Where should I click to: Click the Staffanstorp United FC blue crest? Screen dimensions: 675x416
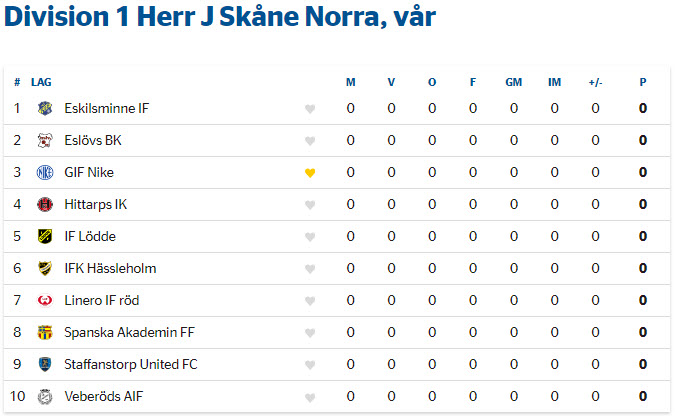pyautogui.click(x=45, y=364)
